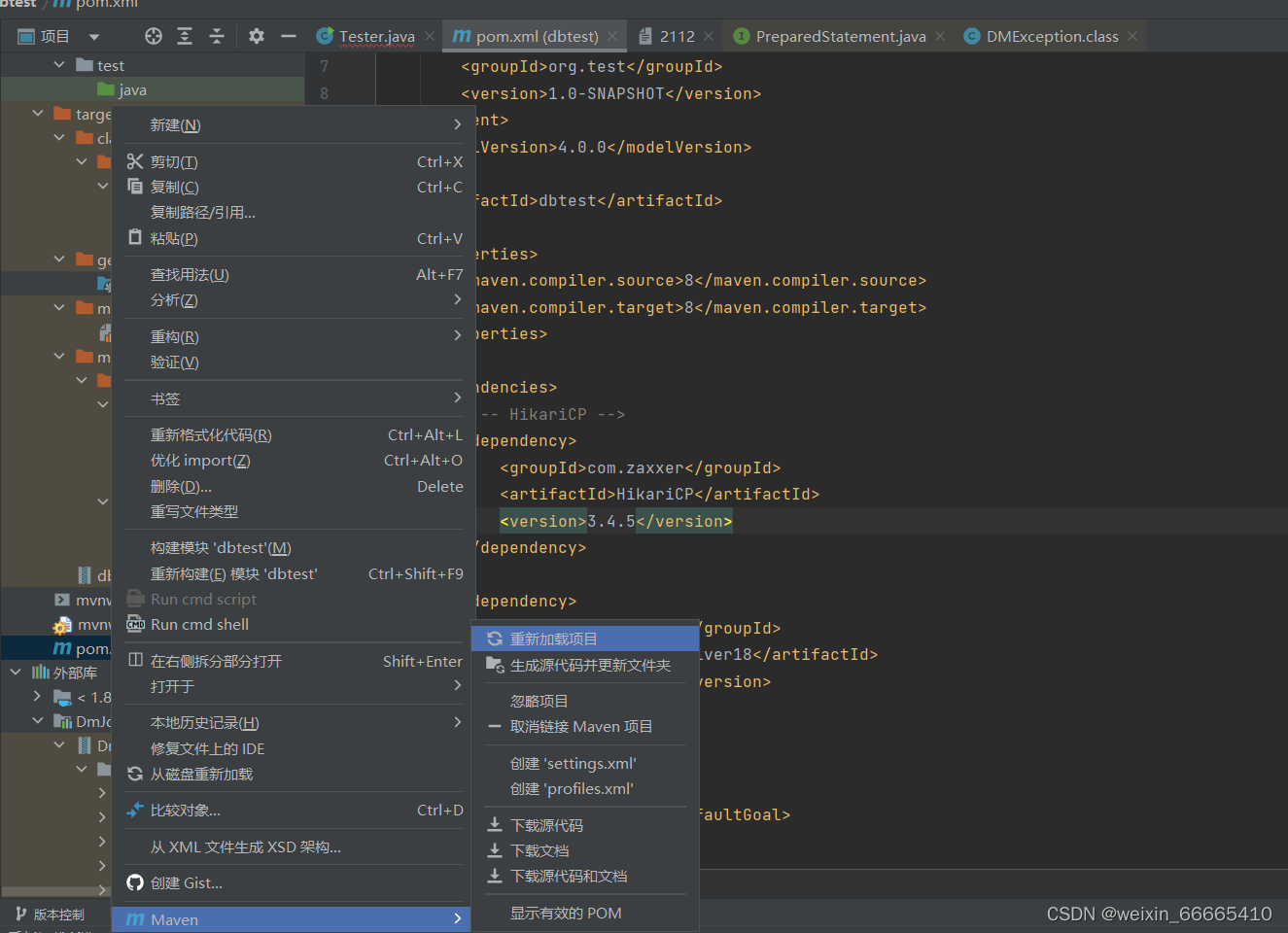
Task: Choose 剪切(T) from context menu
Action: [x=292, y=162]
